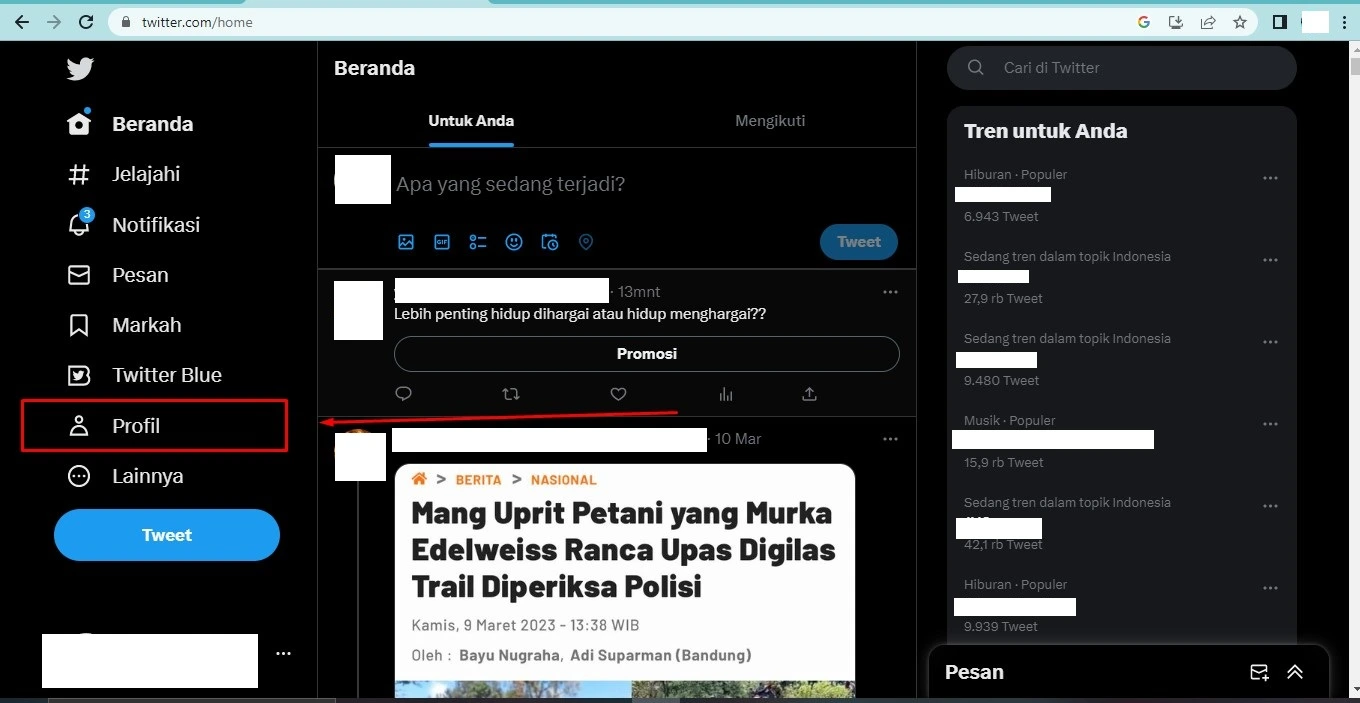
Task: Open Pesan messages in sidebar
Action: pos(118,275)
